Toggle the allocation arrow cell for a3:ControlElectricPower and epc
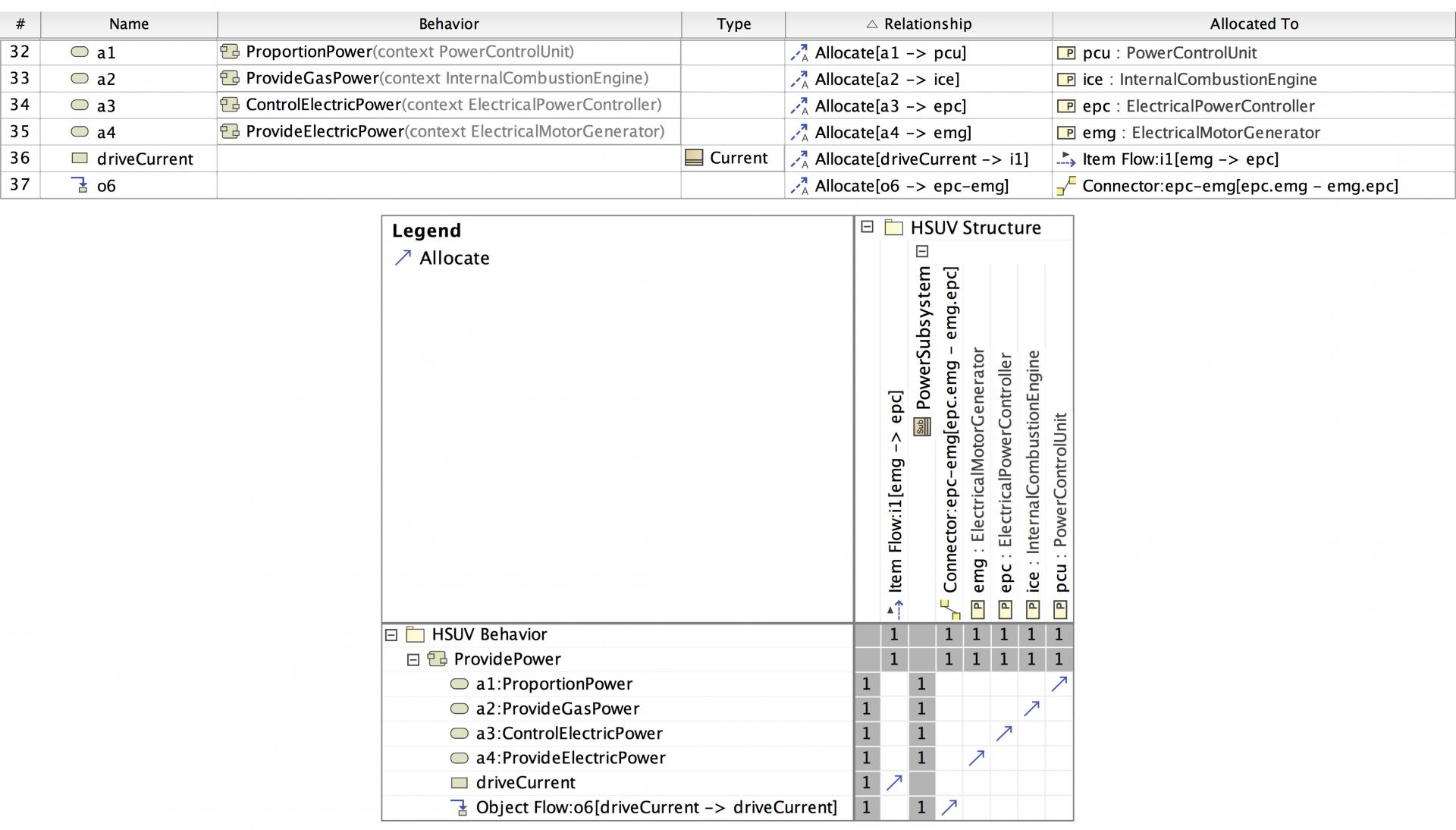Viewport: 1456px width, 830px height. coord(1004,733)
